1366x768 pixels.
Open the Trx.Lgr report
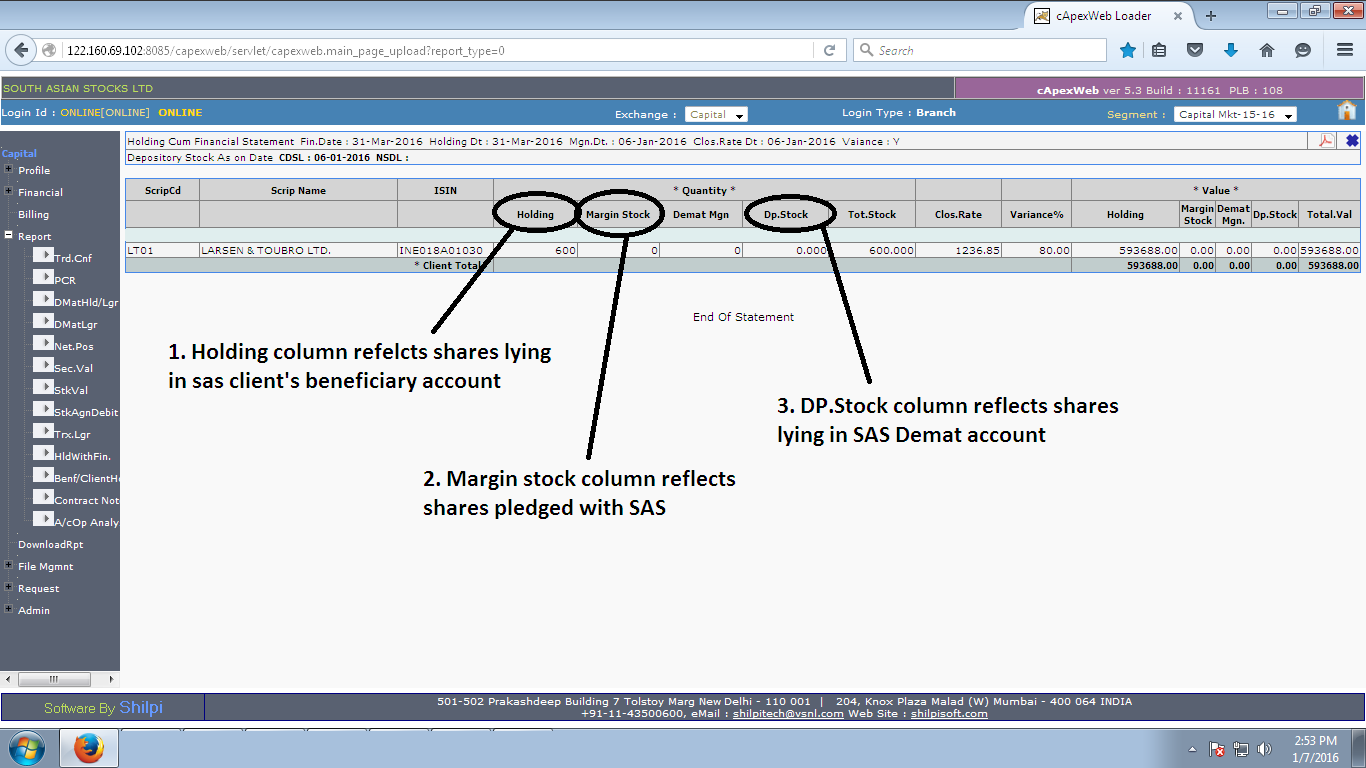(x=73, y=434)
